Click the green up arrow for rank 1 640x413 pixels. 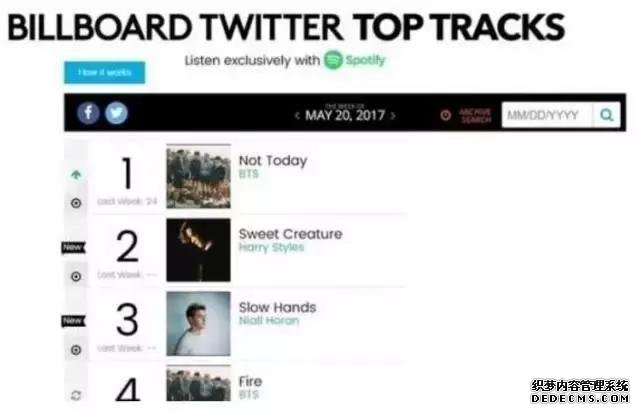(76, 175)
